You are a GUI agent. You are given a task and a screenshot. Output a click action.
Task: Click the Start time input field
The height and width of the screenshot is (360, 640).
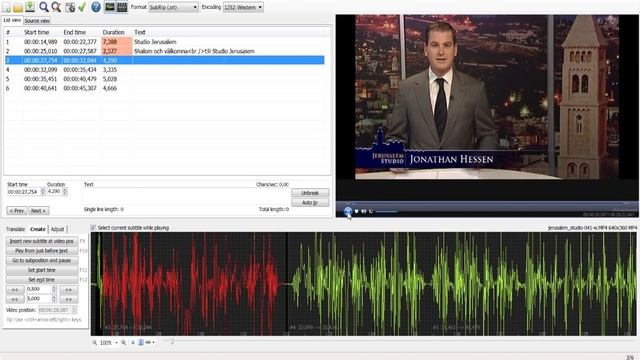(x=24, y=191)
